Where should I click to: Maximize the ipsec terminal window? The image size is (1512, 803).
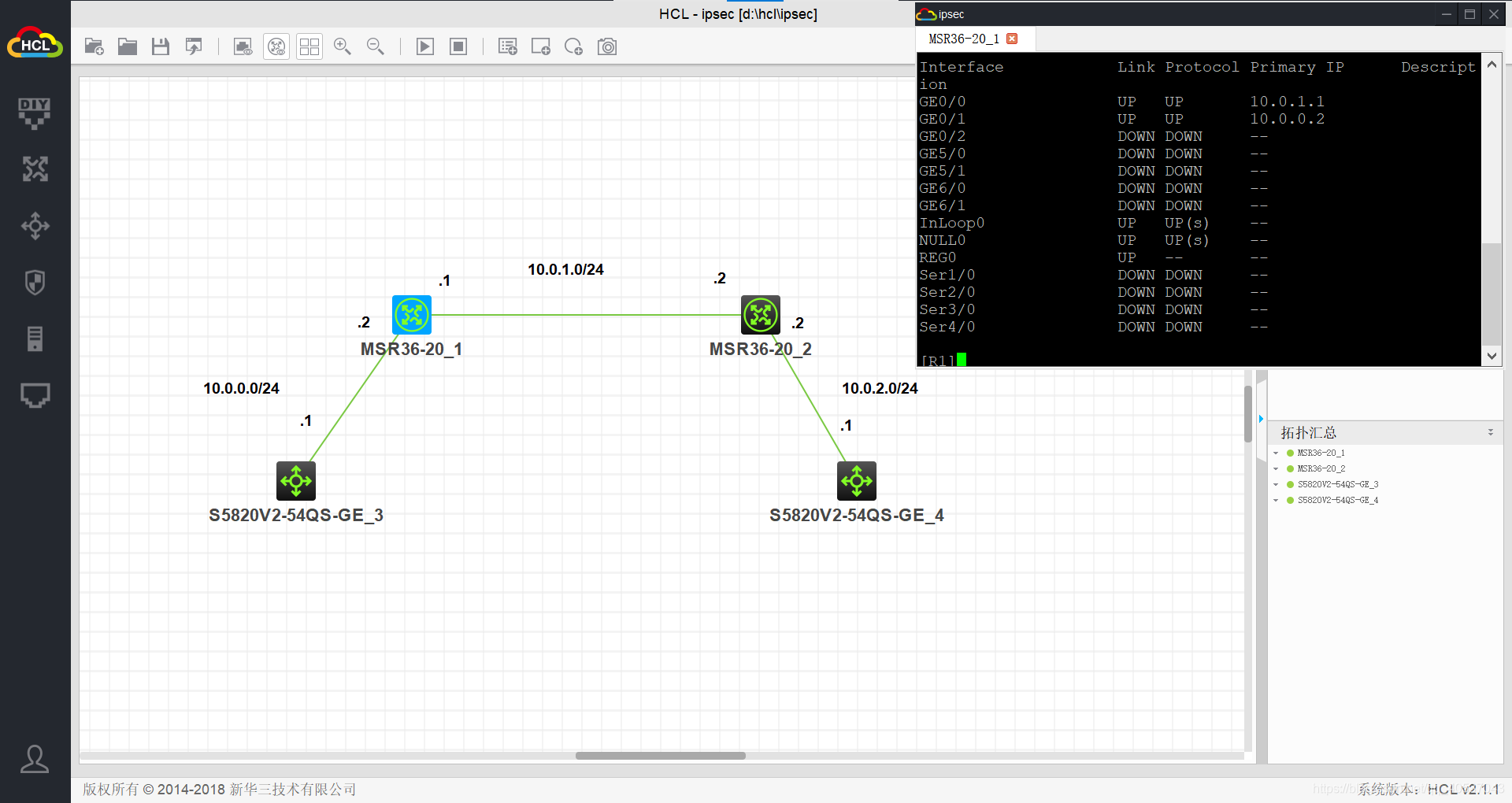tap(1469, 14)
